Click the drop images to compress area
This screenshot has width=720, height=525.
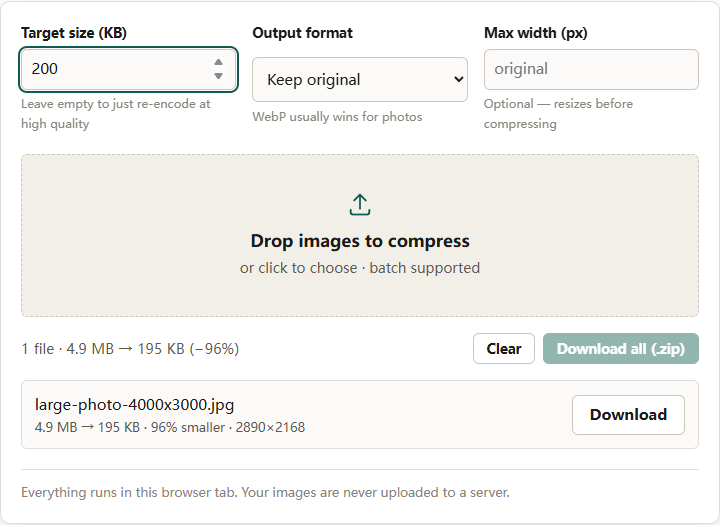360,235
